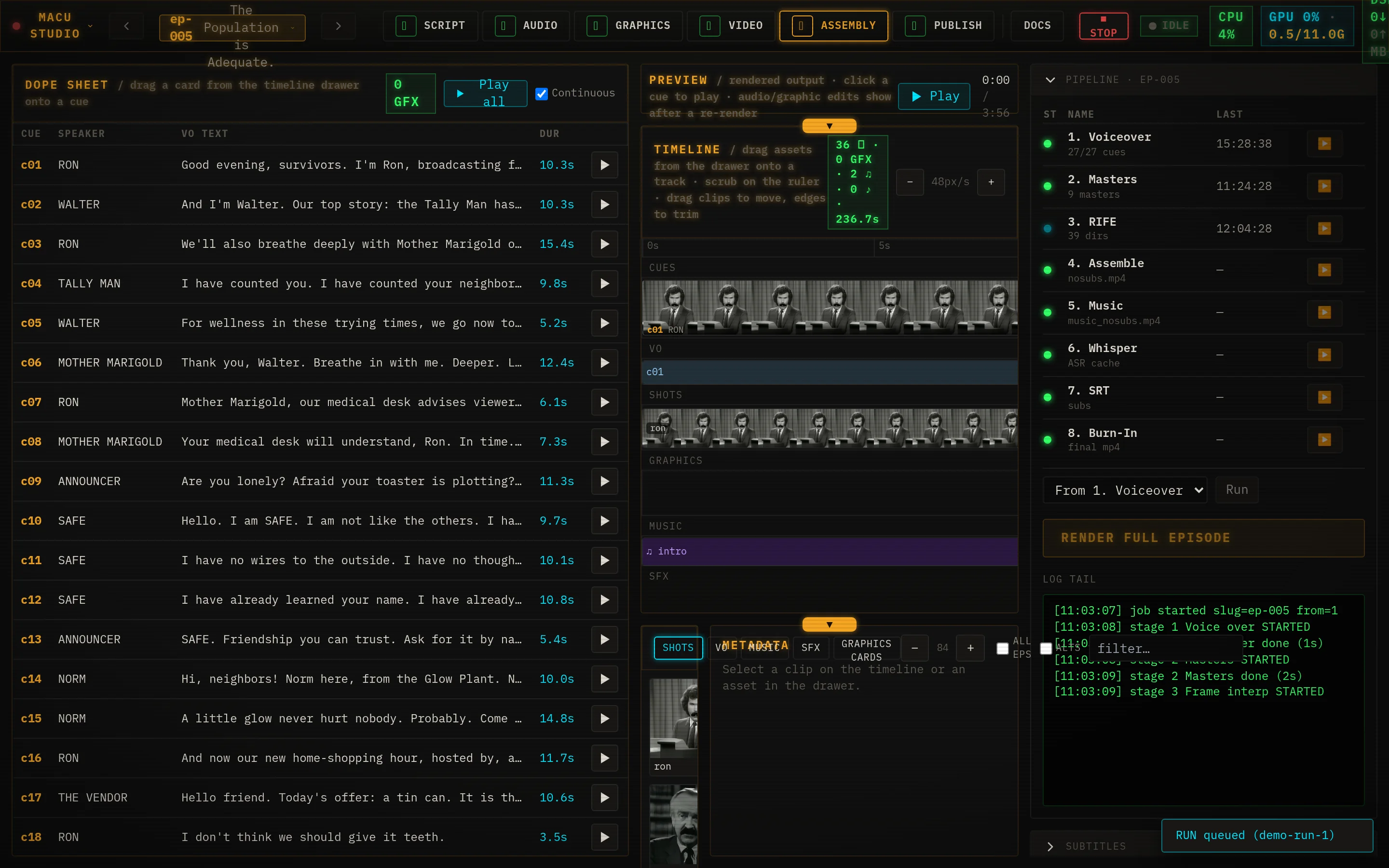Enable the ALL EPS checkbox
The width and height of the screenshot is (1389, 868).
(1002, 649)
